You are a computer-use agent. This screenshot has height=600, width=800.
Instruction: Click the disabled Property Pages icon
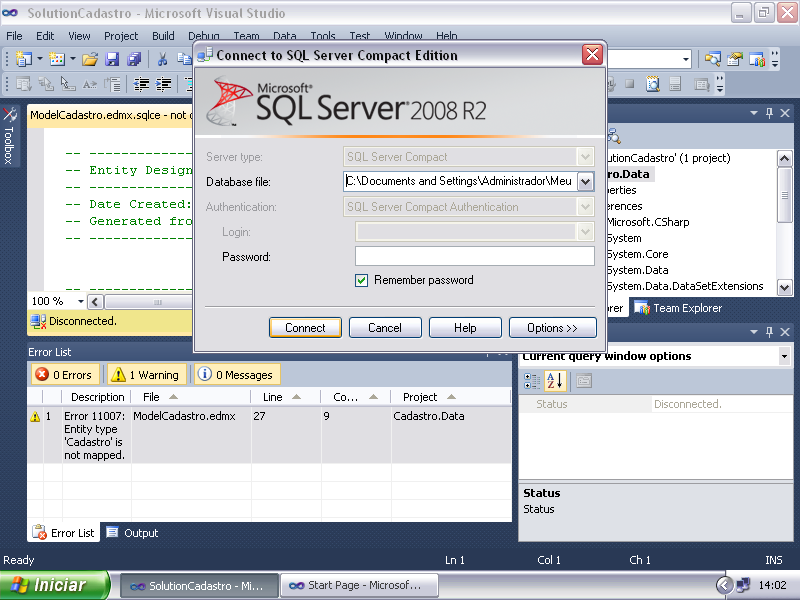[x=584, y=381]
